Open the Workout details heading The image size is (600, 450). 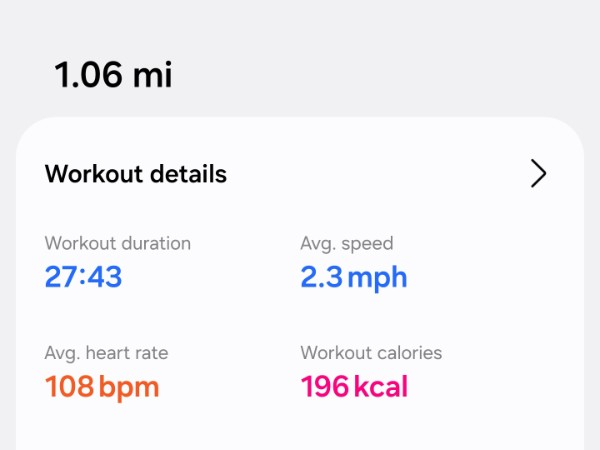(136, 174)
